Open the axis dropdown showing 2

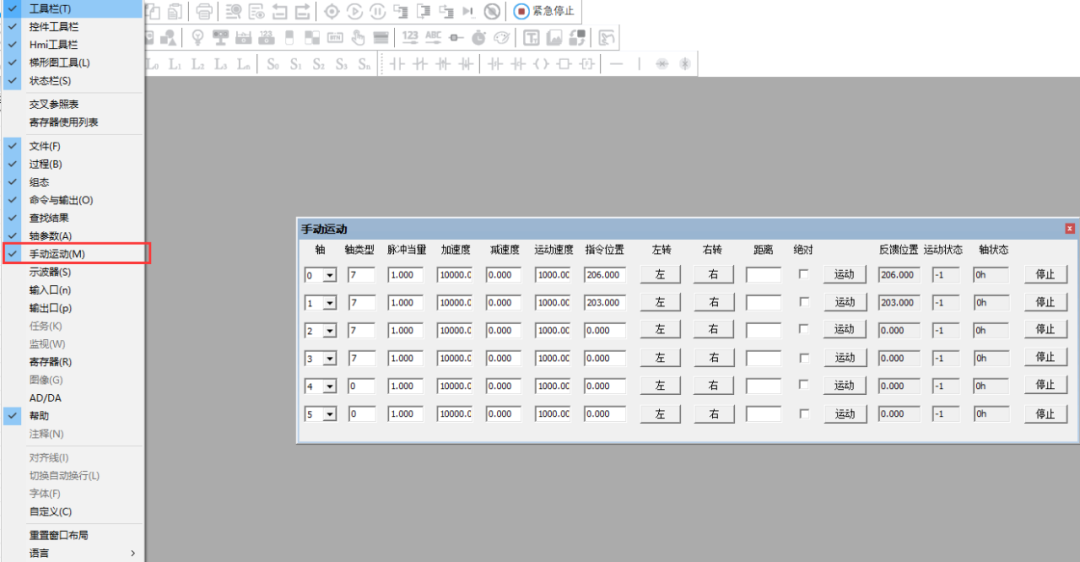click(x=330, y=331)
